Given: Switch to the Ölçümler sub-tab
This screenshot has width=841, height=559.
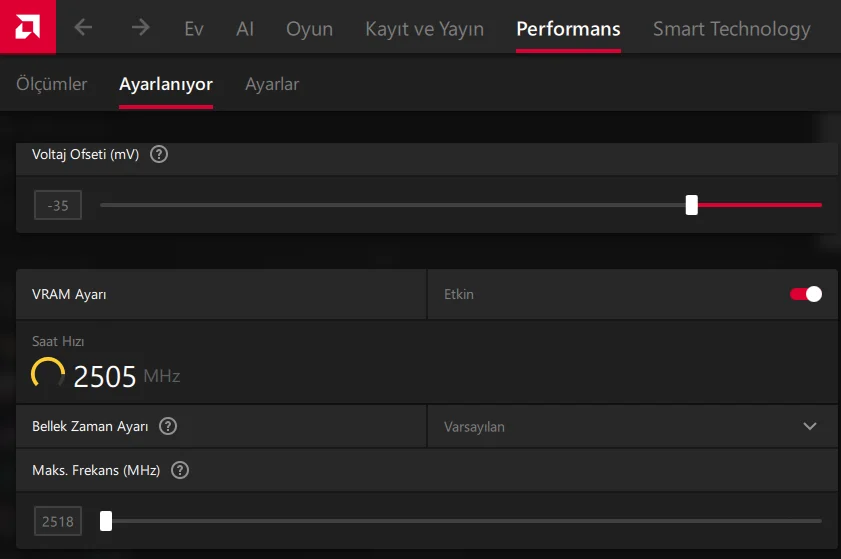Looking at the screenshot, I should [52, 84].
